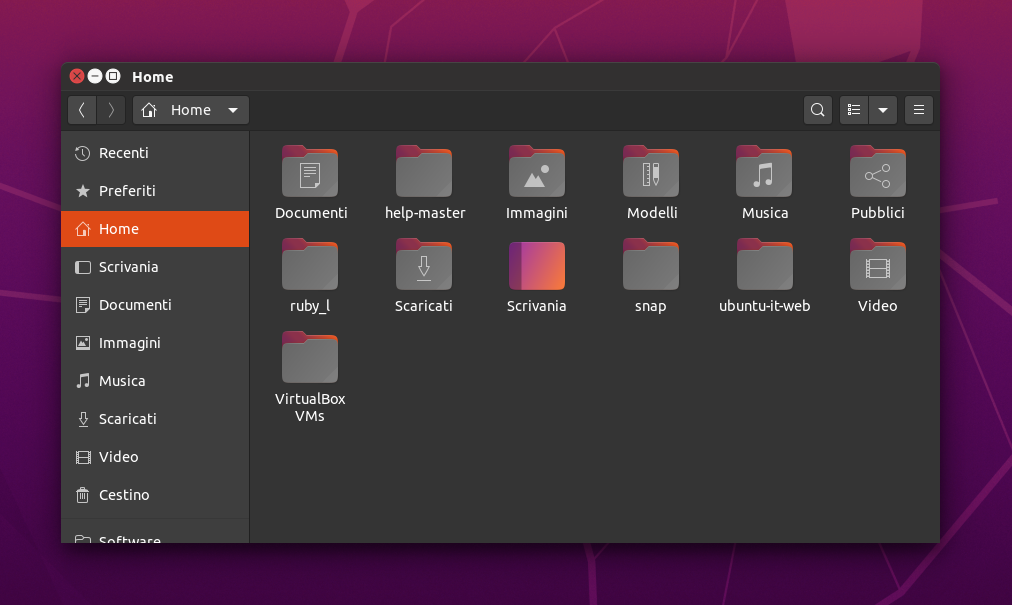This screenshot has width=1012, height=605.
Task: Open the hamburger main menu
Action: [x=919, y=110]
